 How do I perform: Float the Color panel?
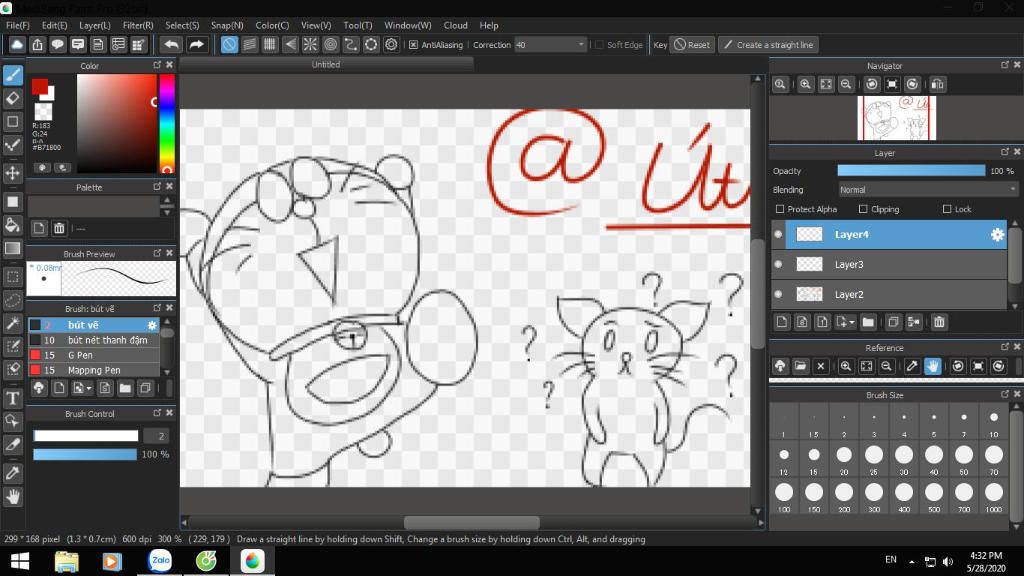tap(157, 65)
